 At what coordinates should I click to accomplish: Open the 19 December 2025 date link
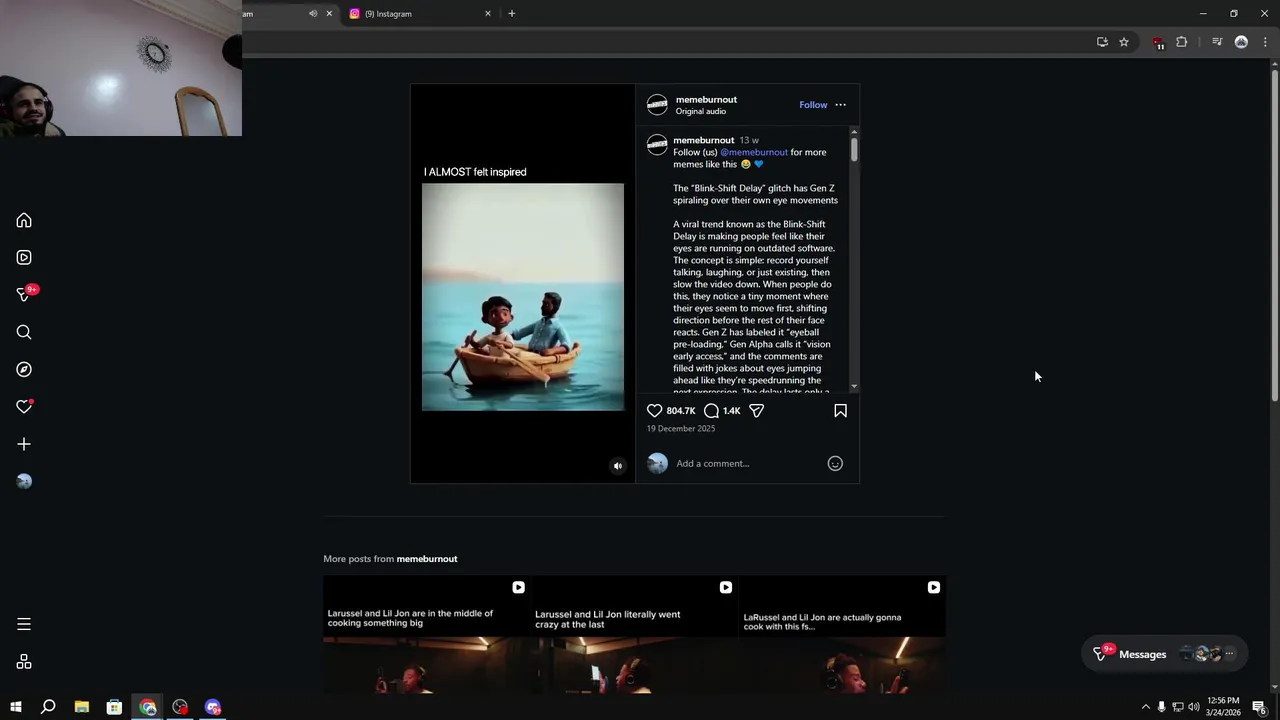pyautogui.click(x=681, y=429)
